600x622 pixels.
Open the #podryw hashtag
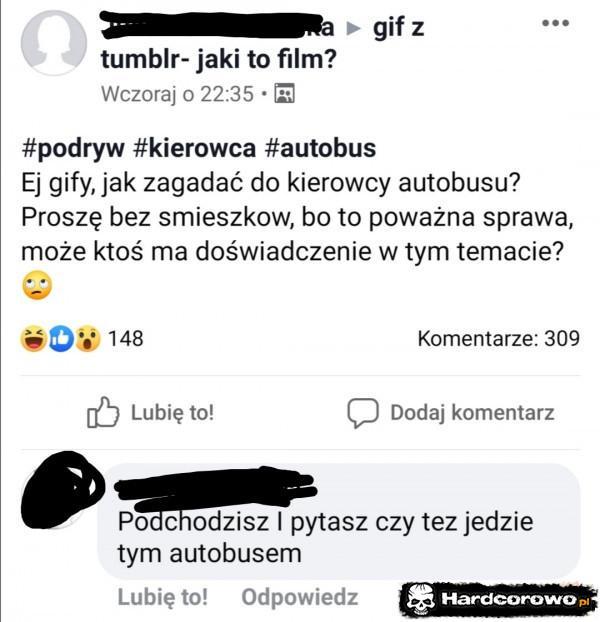click(73, 149)
